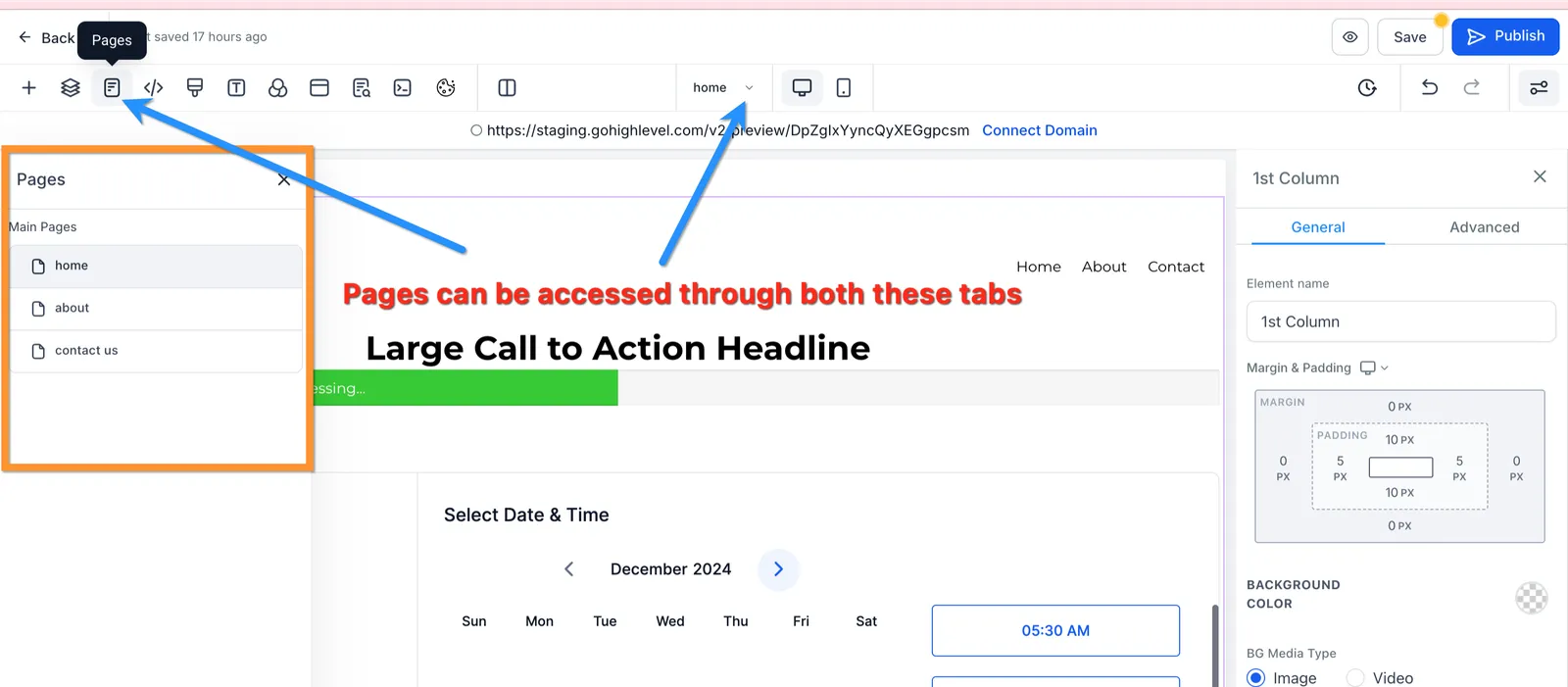
Task: Expand the home page dropdown
Action: [722, 88]
